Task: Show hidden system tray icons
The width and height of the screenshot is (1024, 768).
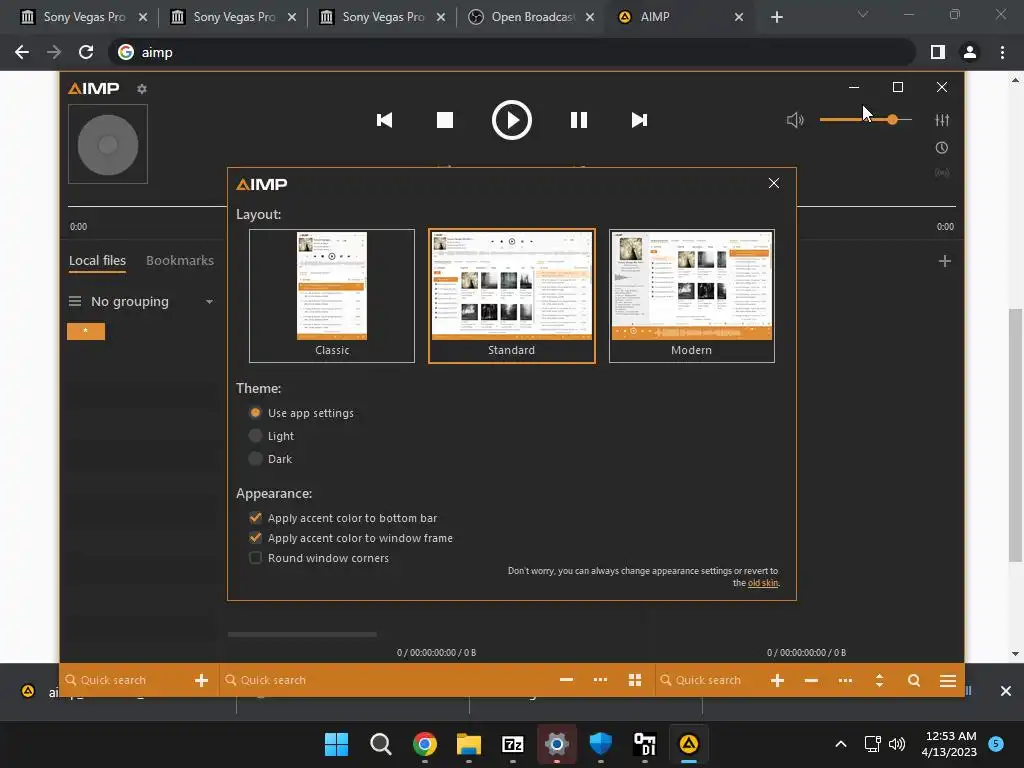Action: 840,744
